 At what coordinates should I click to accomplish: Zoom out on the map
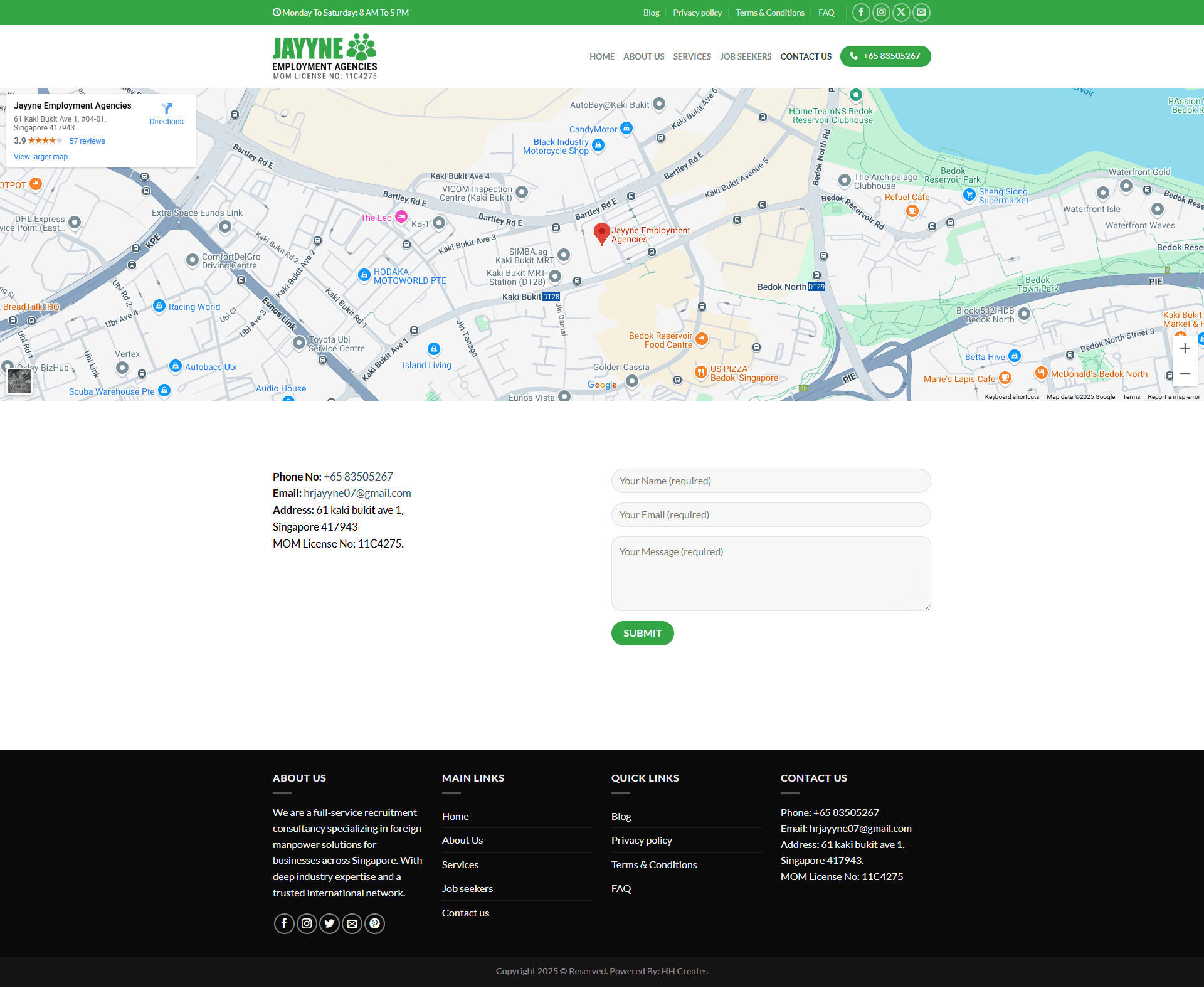coord(1185,374)
